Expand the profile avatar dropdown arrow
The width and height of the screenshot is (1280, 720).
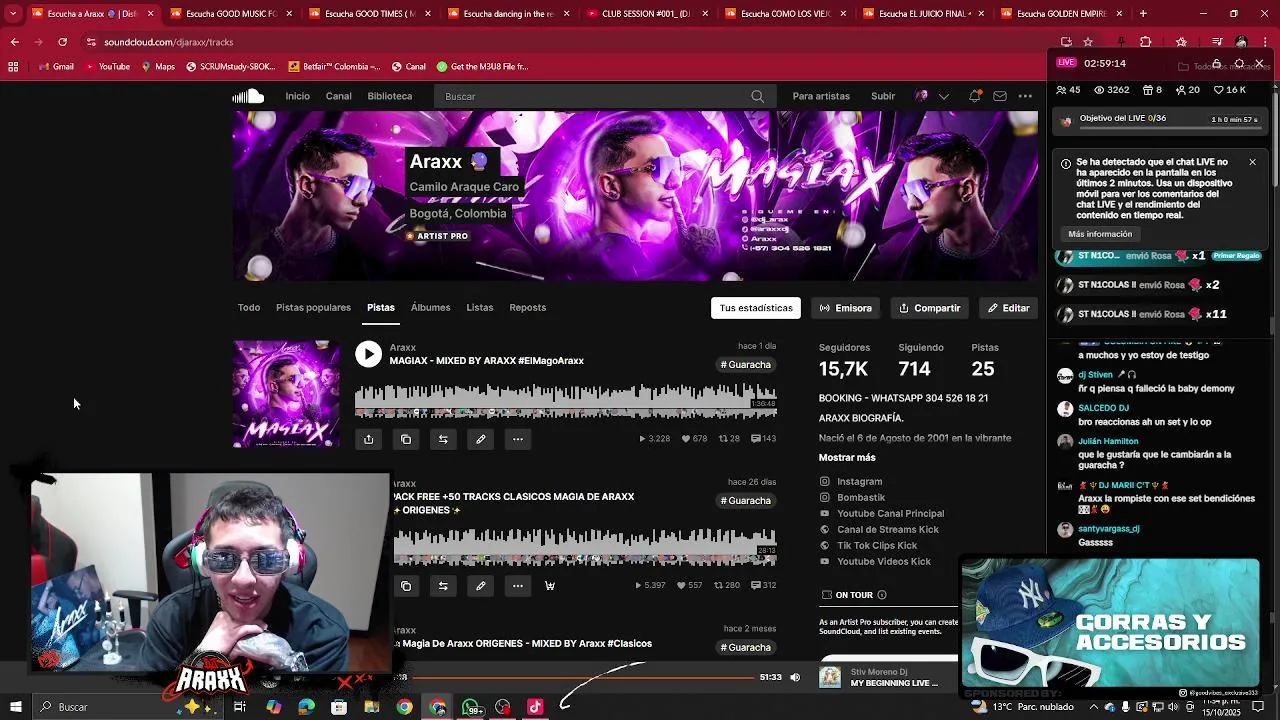click(943, 96)
